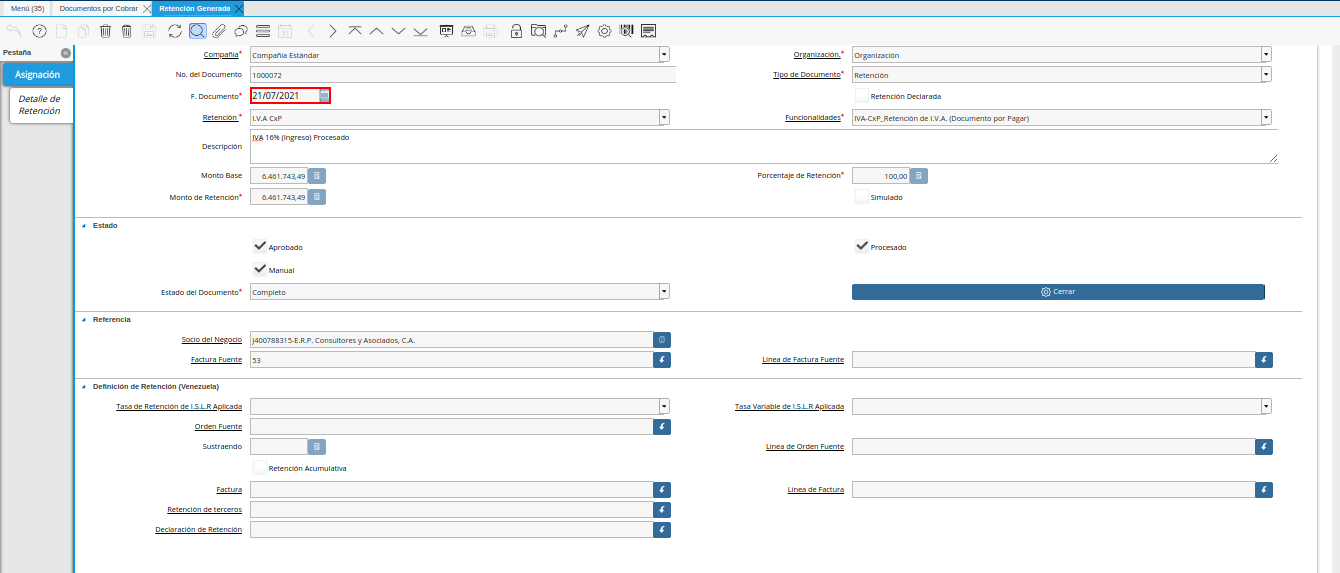This screenshot has width=1340, height=573.
Task: Click the Product Info barcode icon
Action: pyautogui.click(x=626, y=31)
